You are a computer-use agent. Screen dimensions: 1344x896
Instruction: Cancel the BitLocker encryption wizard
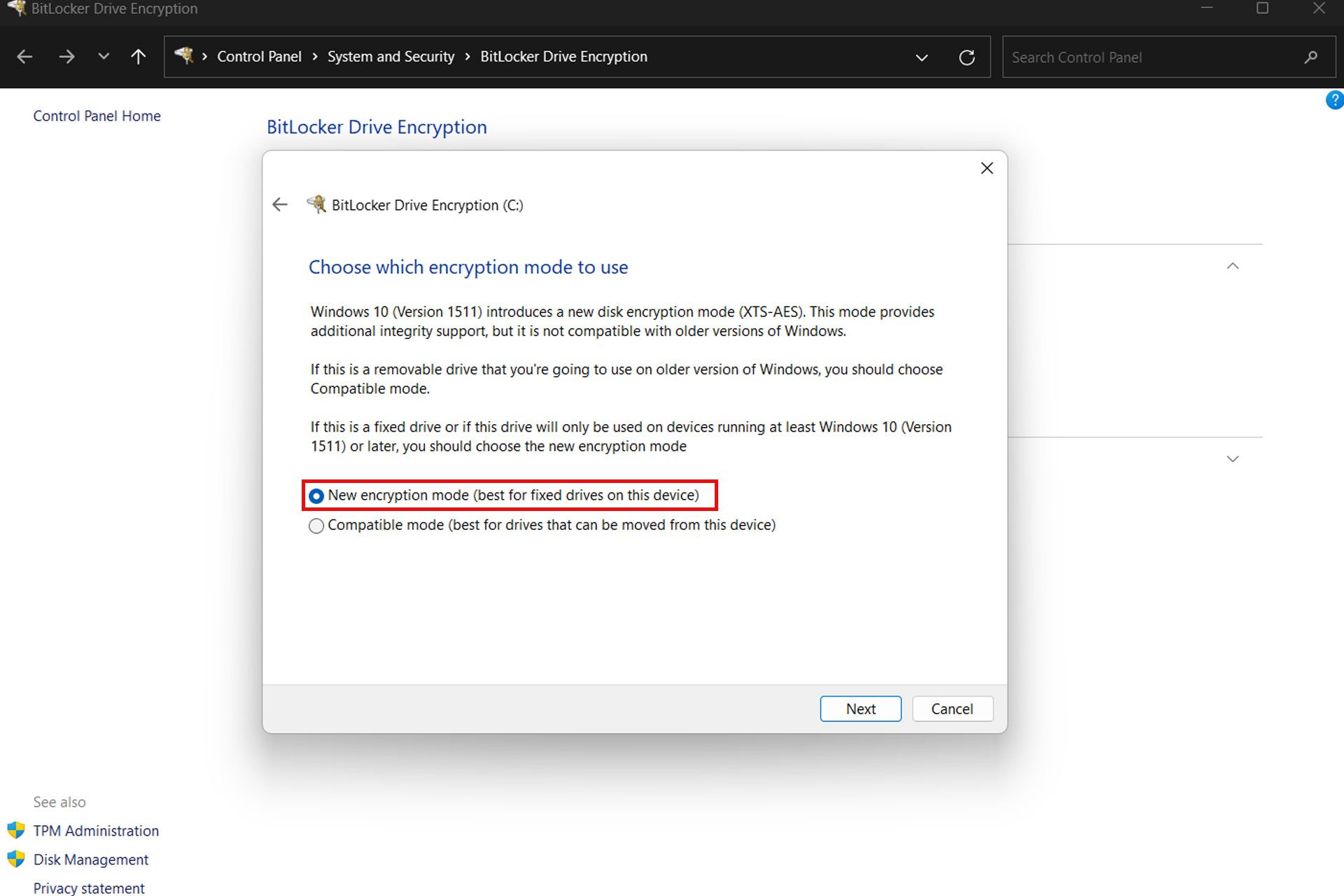coord(952,708)
